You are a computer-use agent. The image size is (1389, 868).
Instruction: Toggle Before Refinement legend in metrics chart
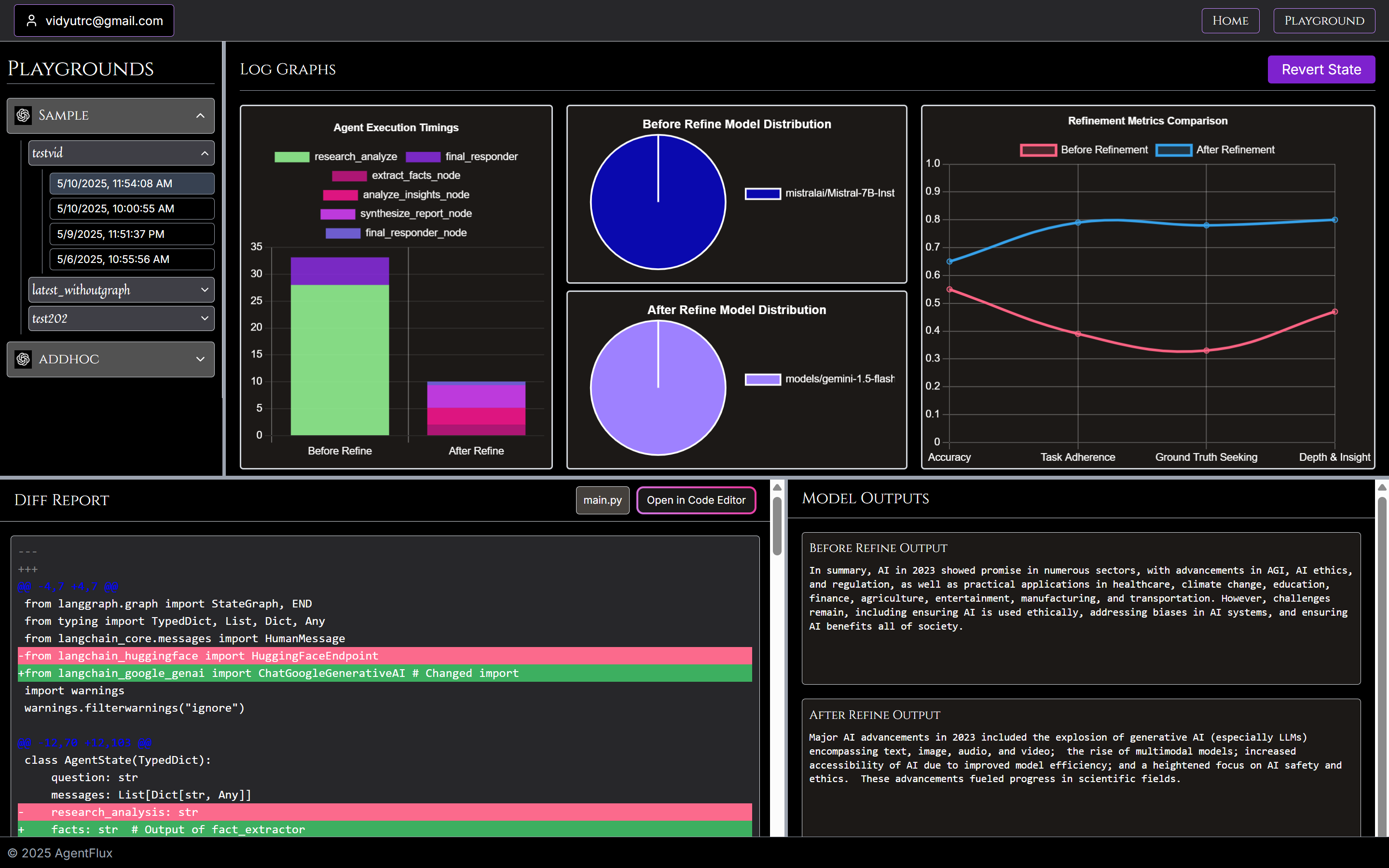point(1038,150)
